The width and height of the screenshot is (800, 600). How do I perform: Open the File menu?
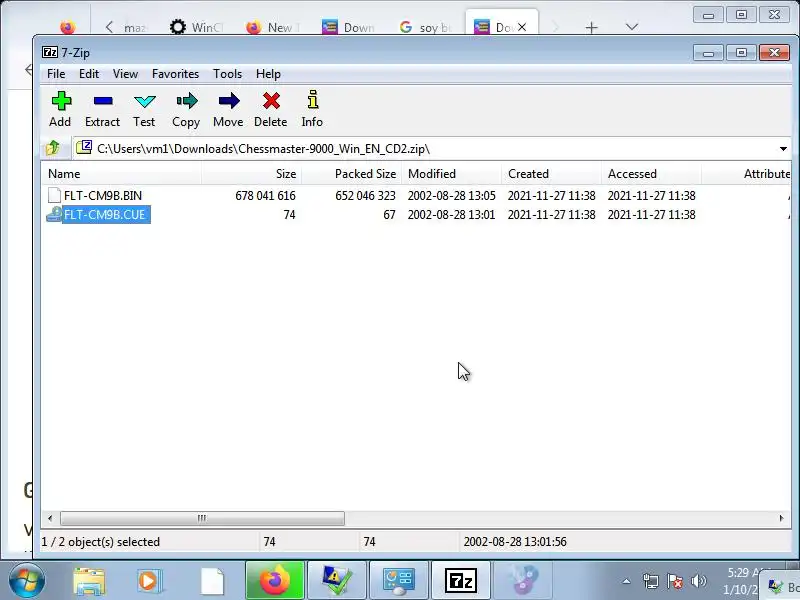point(56,74)
